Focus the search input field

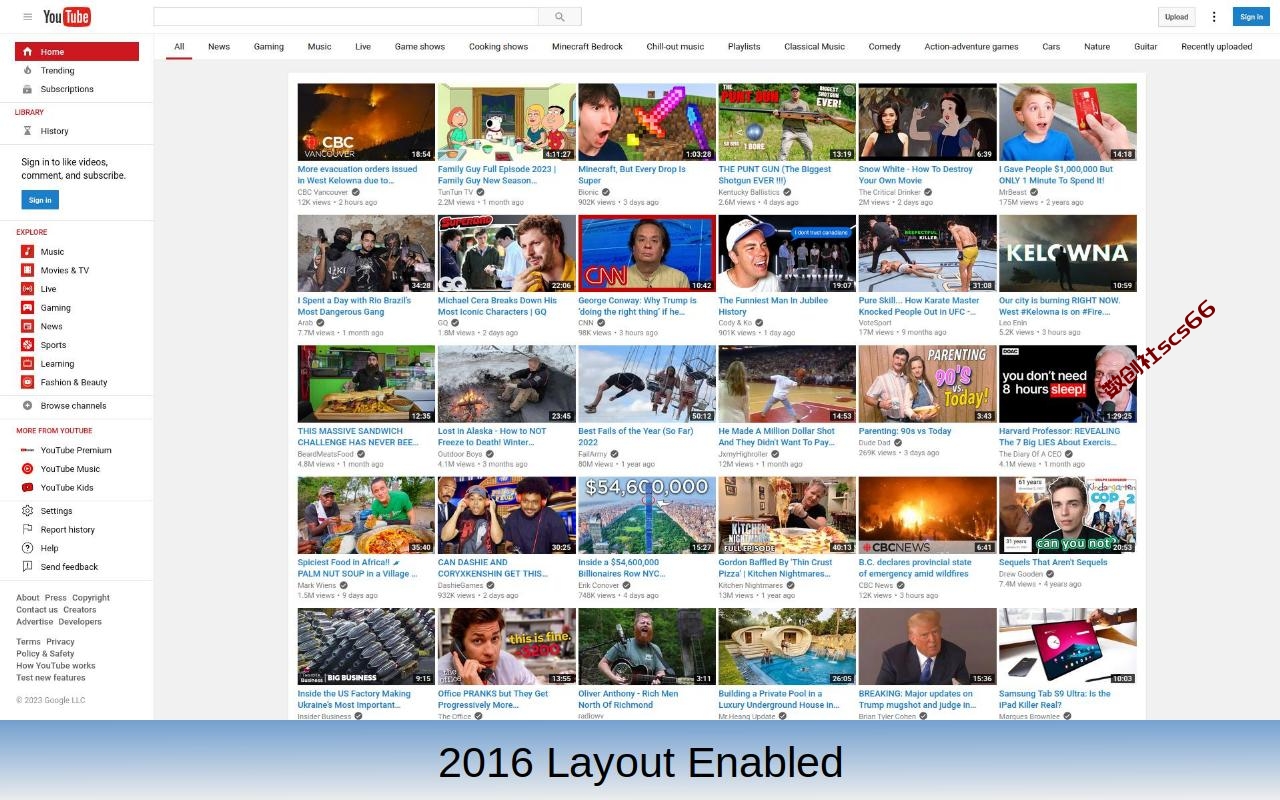pyautogui.click(x=346, y=17)
